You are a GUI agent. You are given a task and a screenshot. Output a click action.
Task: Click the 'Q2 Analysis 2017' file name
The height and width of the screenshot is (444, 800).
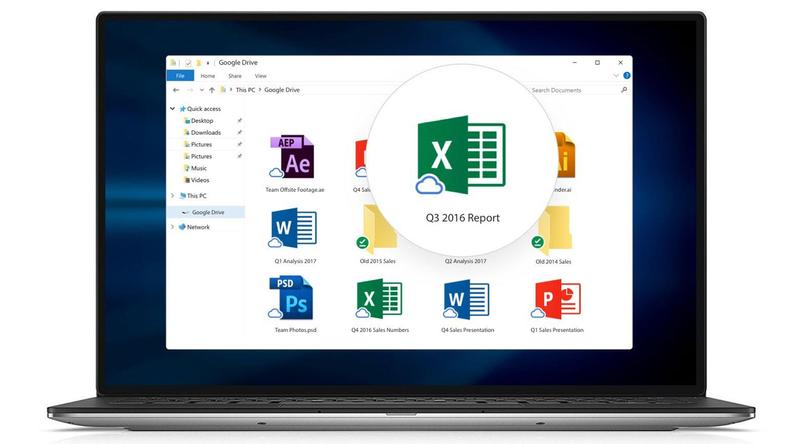465,261
